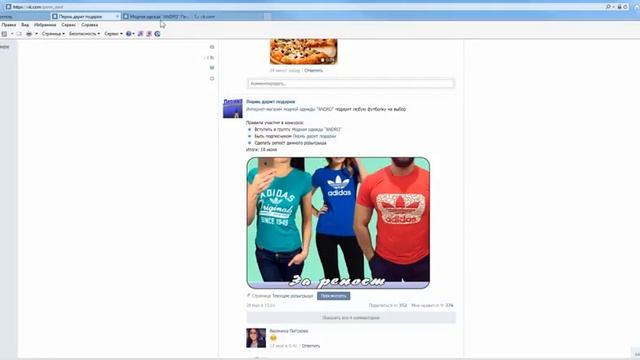Click the blue help icon in toolbar
This screenshot has height=360, width=640.
129,34
